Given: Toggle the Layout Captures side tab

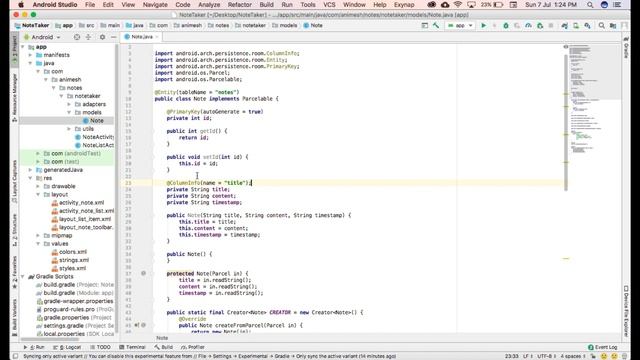Looking at the screenshot, I should coord(14,182).
